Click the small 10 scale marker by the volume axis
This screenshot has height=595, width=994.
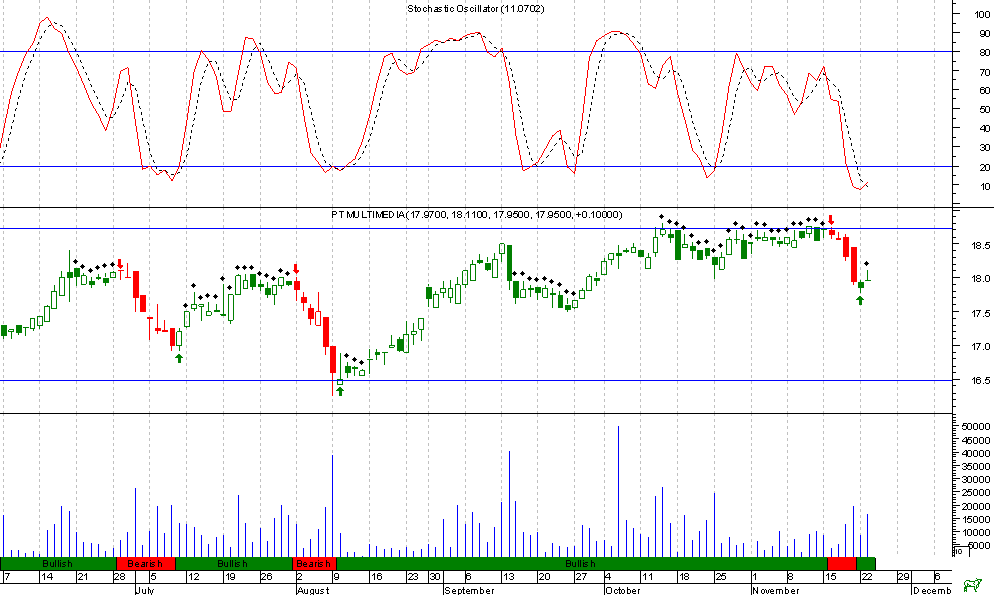click(x=959, y=552)
